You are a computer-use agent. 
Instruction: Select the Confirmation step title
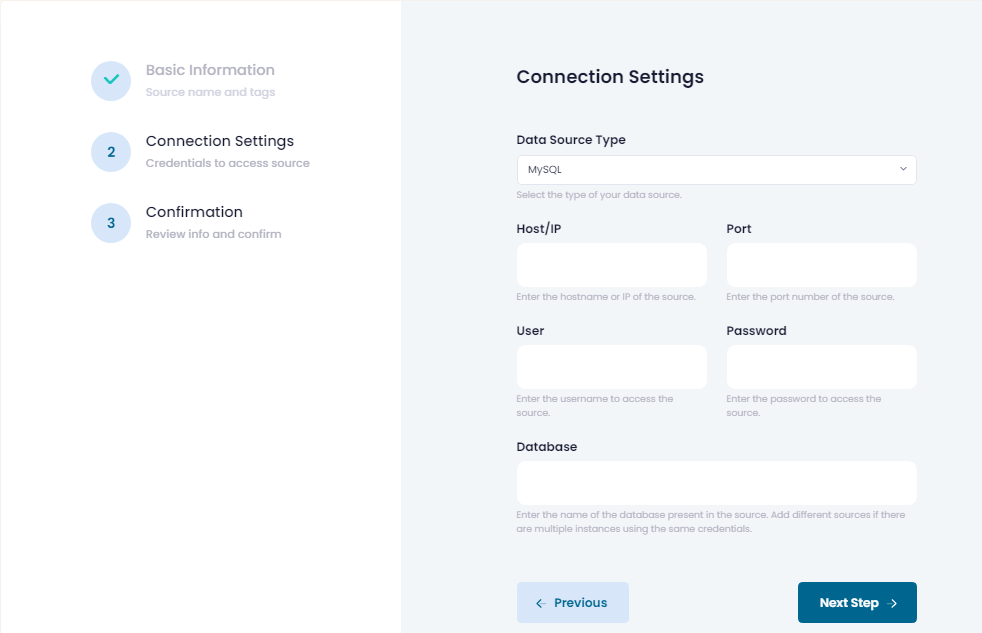194,212
